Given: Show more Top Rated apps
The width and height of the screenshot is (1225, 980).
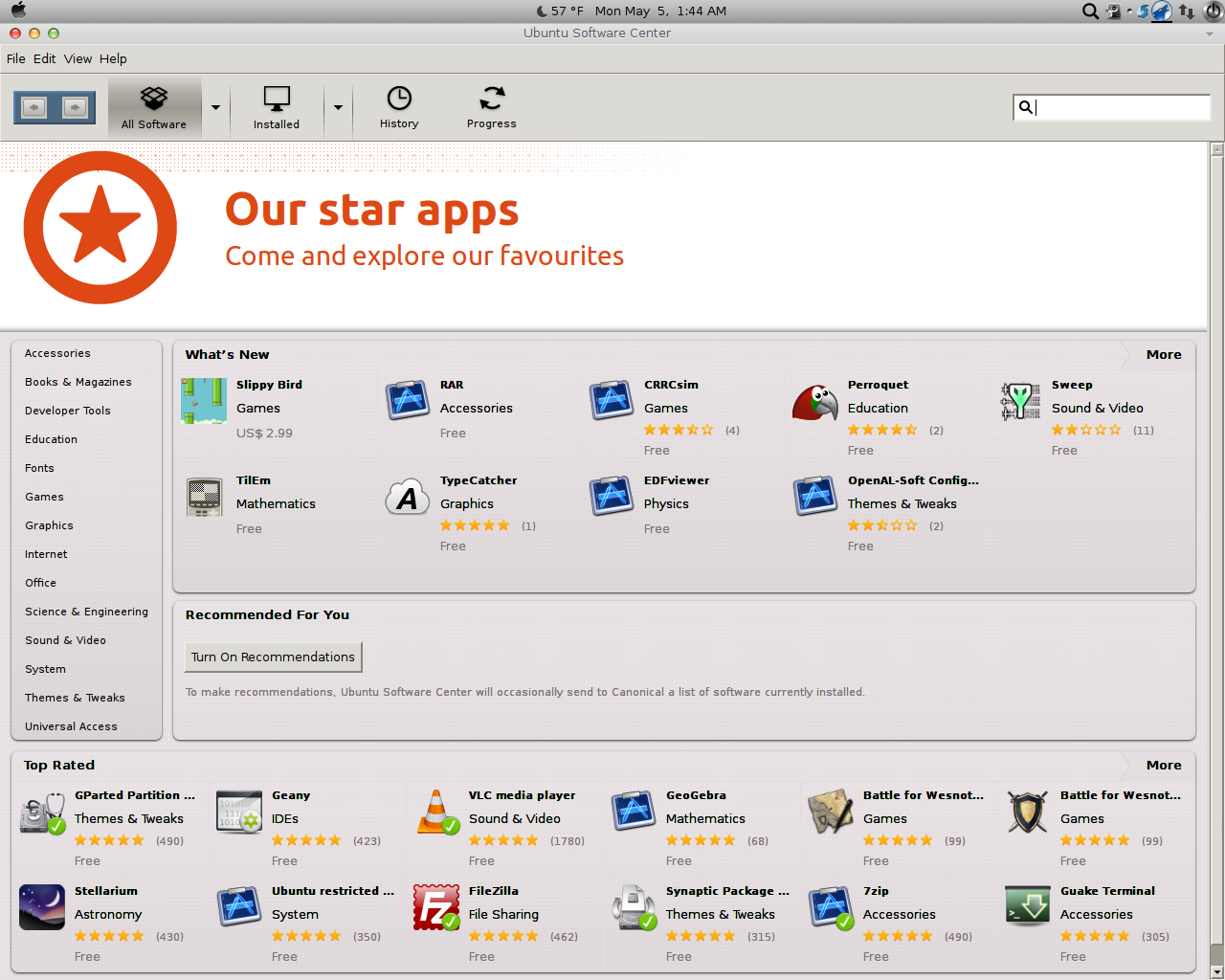Looking at the screenshot, I should [1164, 765].
